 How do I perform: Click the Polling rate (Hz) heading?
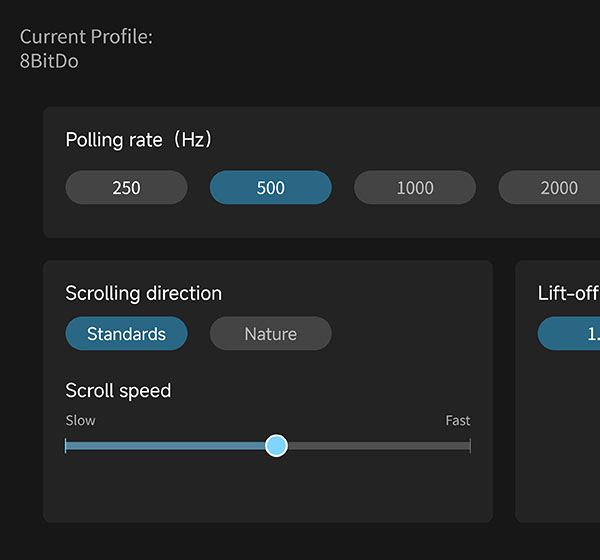coord(139,140)
